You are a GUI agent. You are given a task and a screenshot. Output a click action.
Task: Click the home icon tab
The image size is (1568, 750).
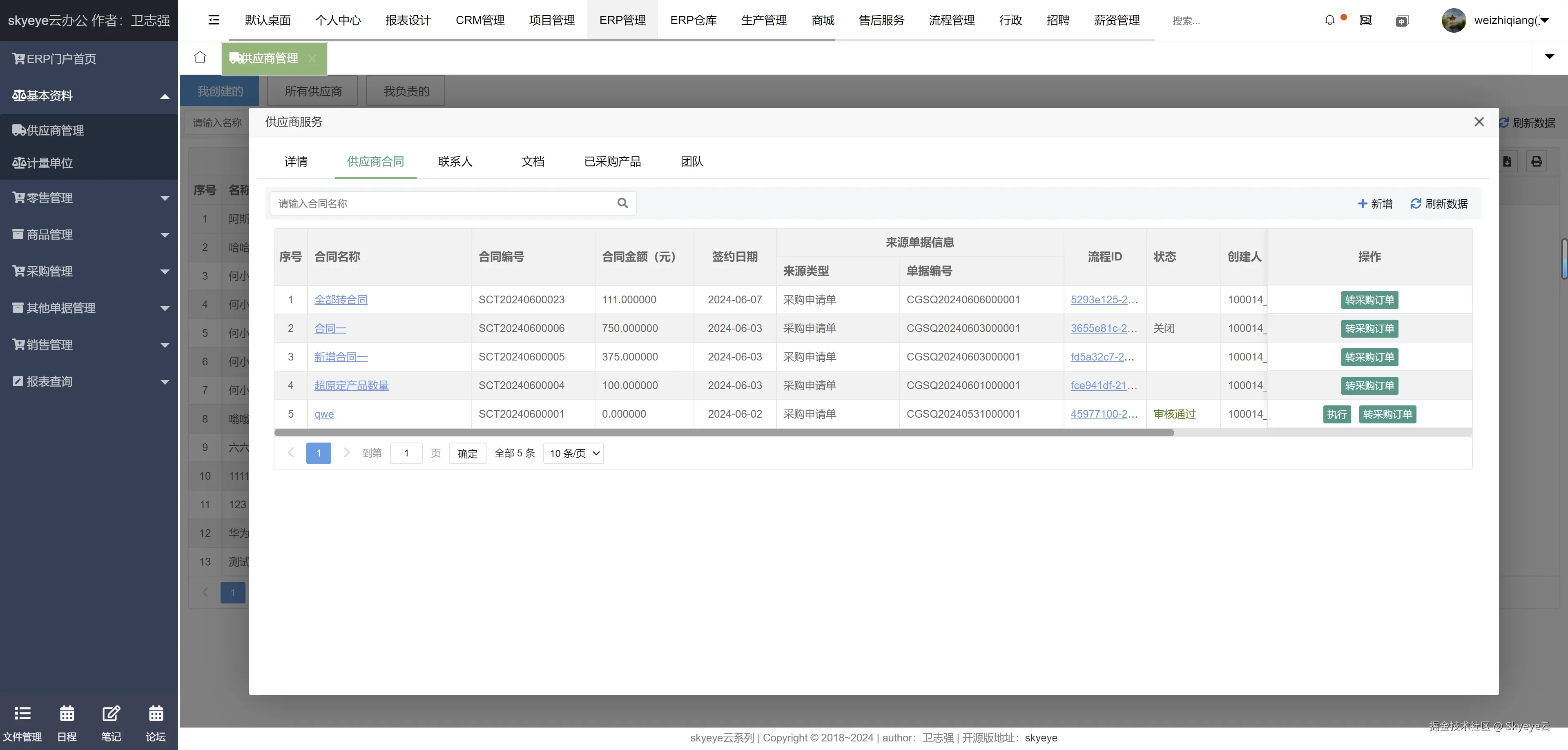click(200, 58)
